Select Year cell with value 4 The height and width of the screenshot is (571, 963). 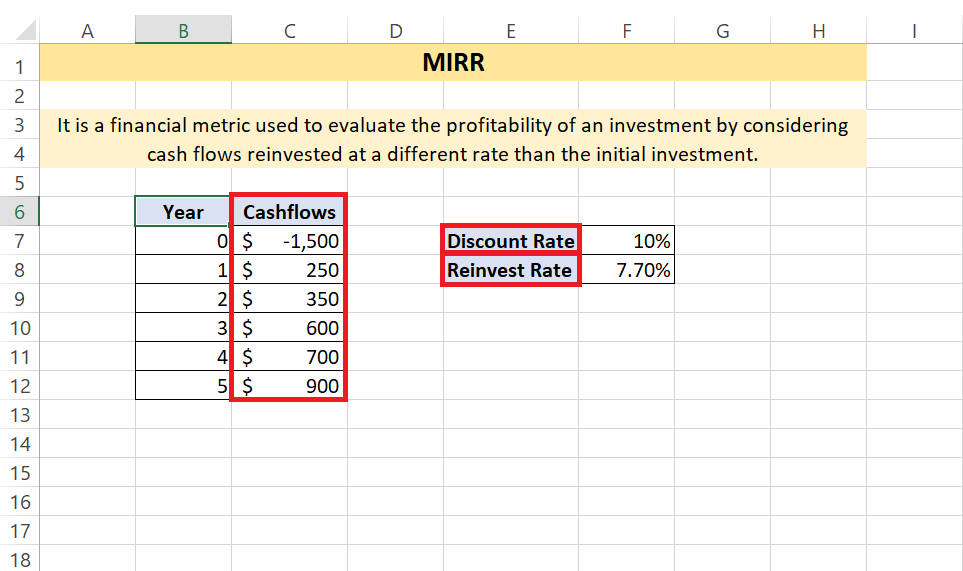(184, 356)
